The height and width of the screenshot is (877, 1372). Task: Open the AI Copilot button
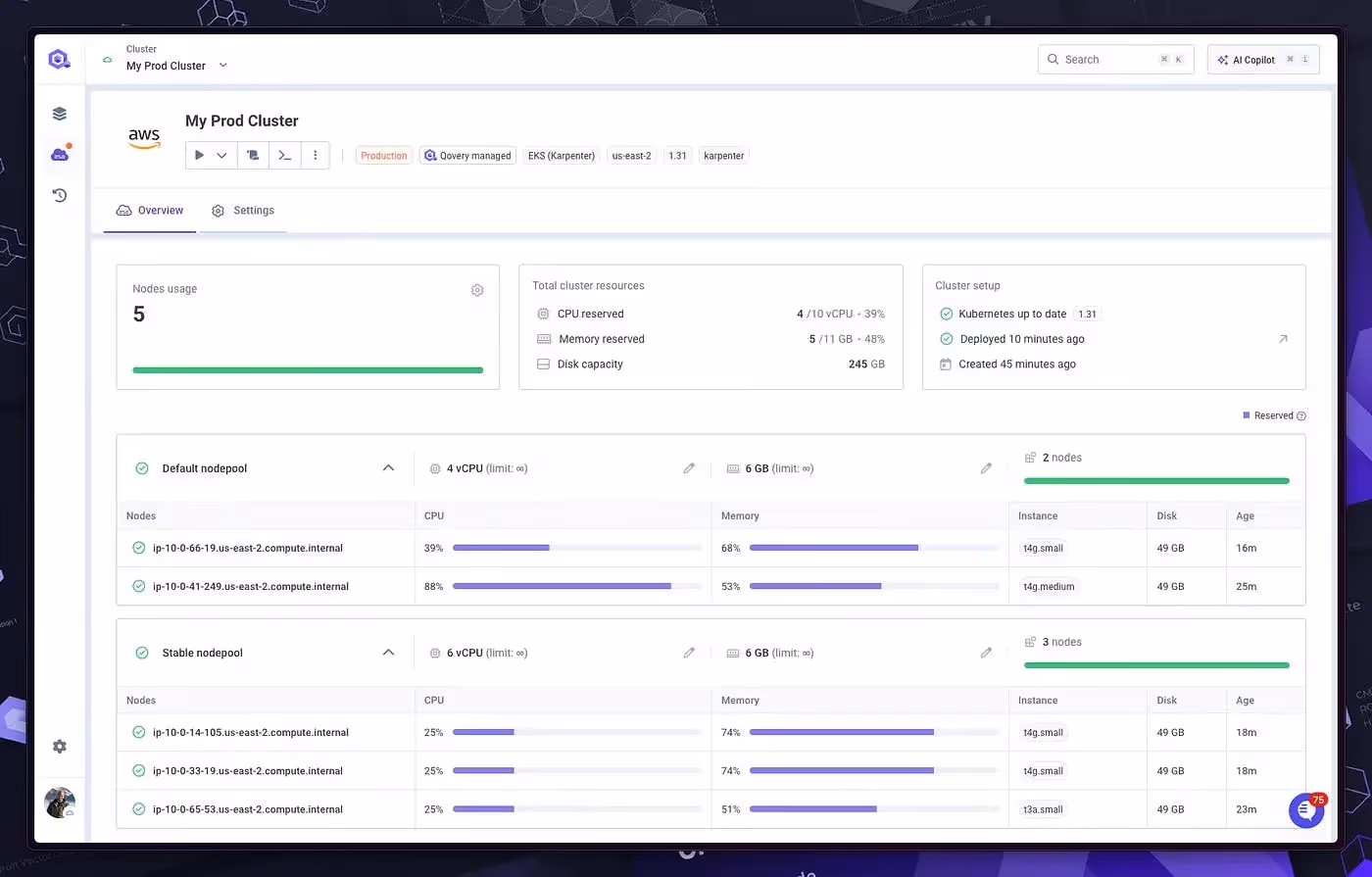pos(1263,60)
